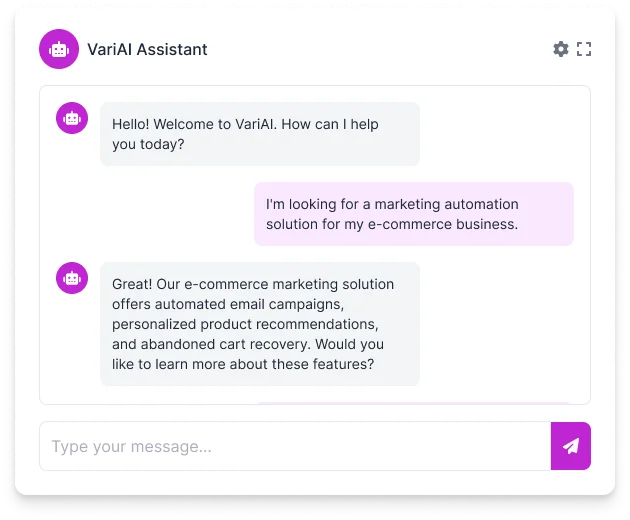The width and height of the screenshot is (630, 520).
Task: Click the "personalized product recommendations" line
Action: pyautogui.click(x=244, y=324)
